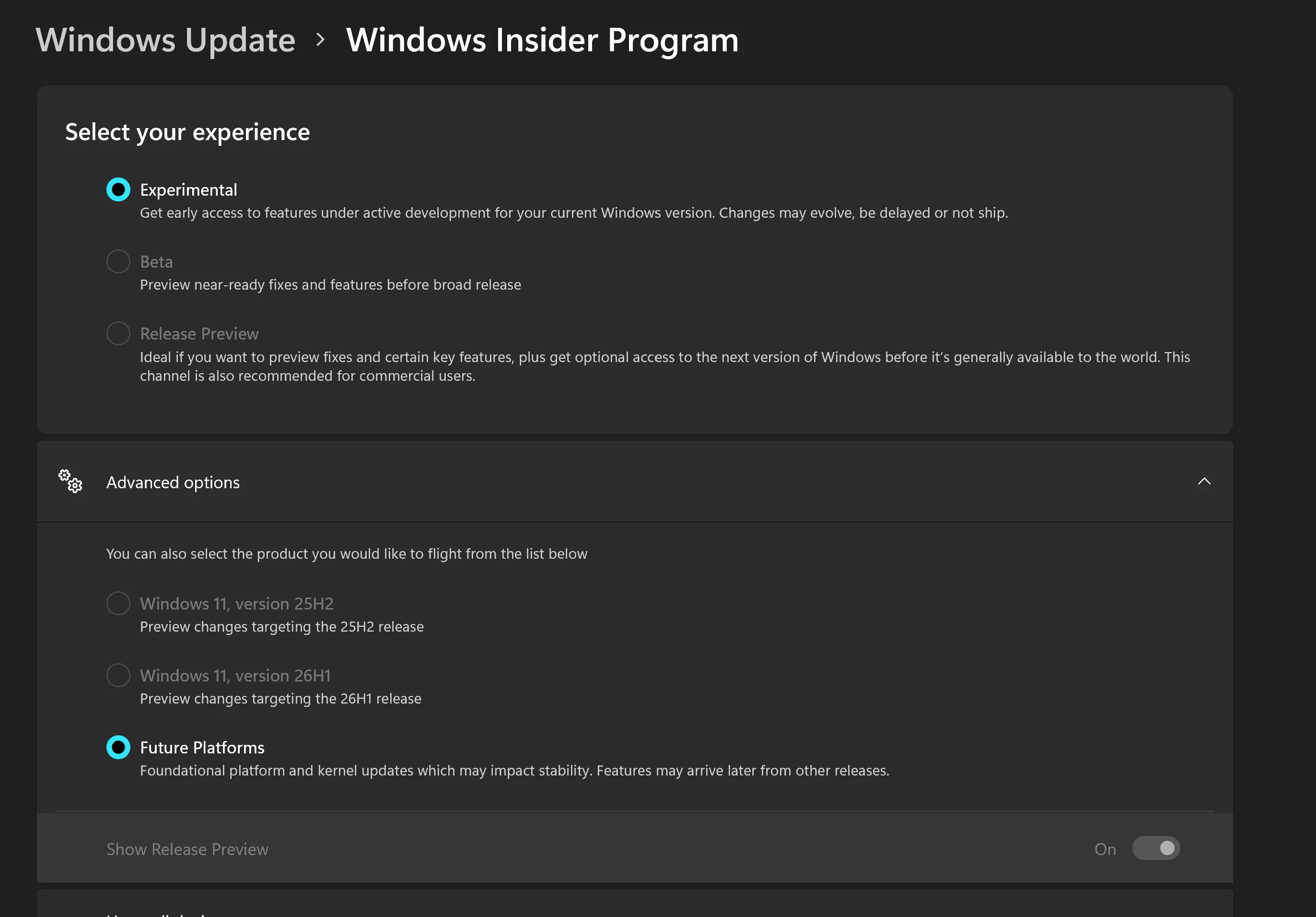
Task: Toggle the Show Release Preview switch
Action: (1155, 848)
